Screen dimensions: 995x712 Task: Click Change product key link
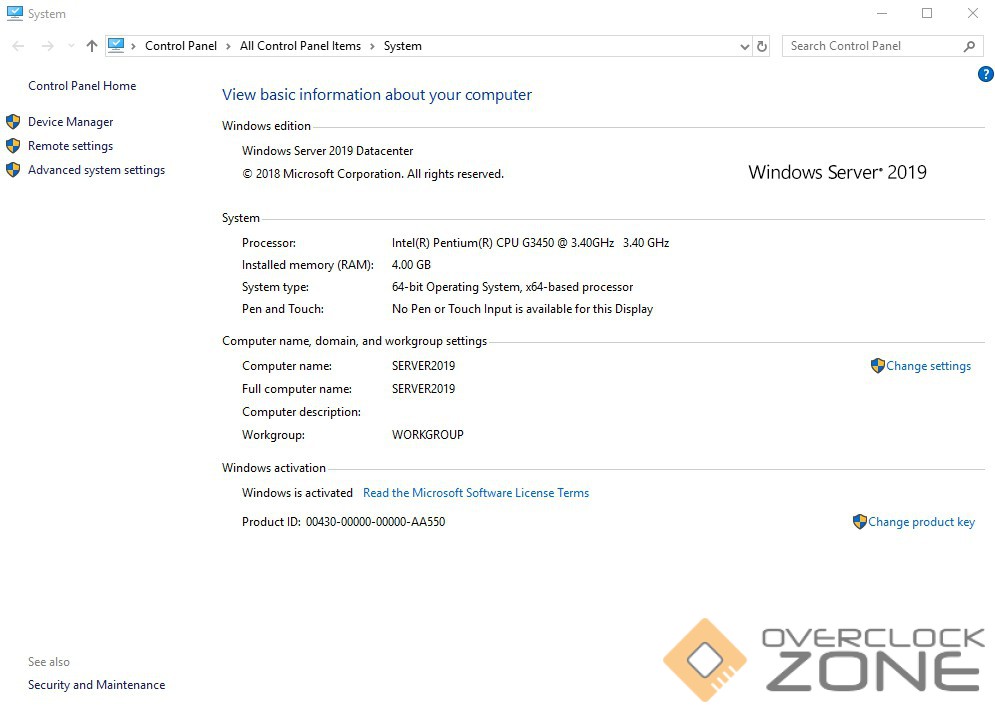[x=921, y=522]
